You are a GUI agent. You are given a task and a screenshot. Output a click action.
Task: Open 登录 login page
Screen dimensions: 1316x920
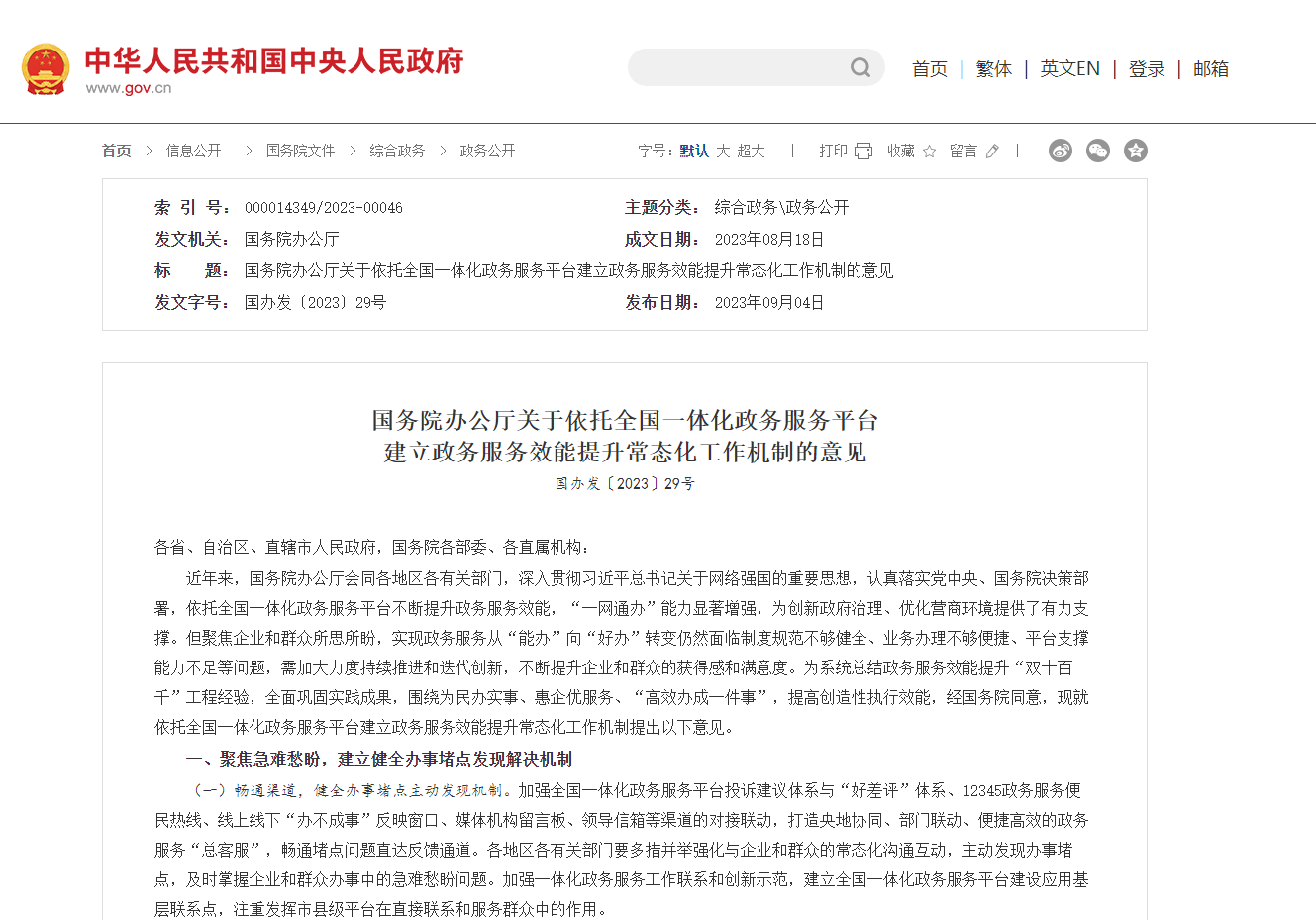(1147, 69)
